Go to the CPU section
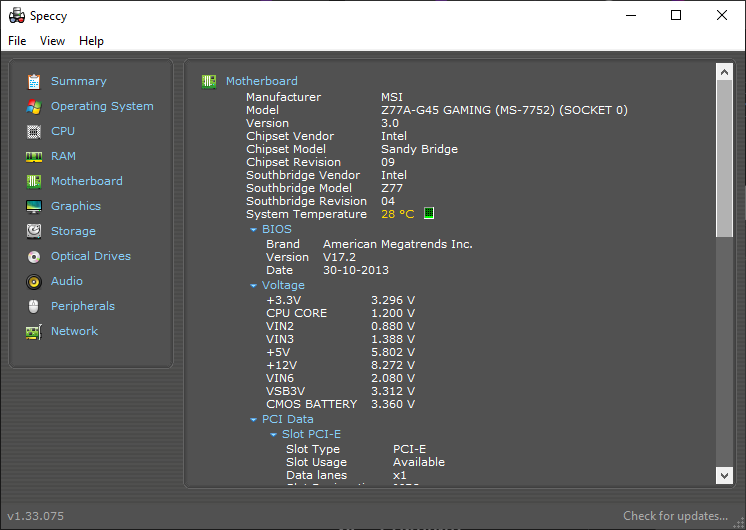 pos(63,131)
